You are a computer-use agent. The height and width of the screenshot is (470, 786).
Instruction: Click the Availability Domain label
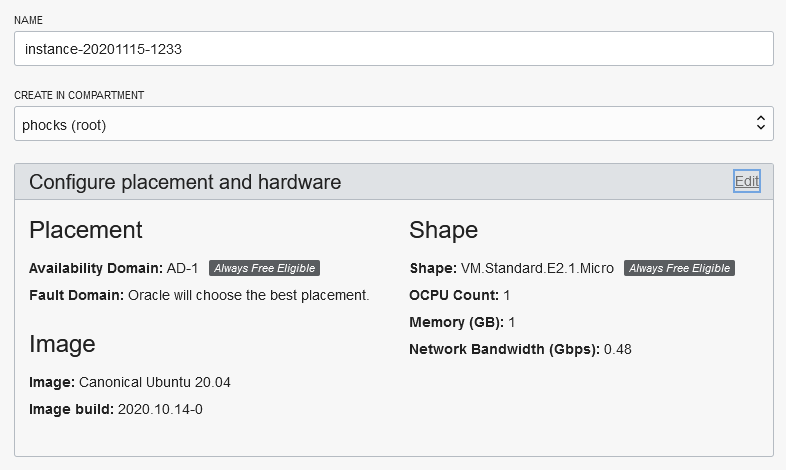pos(95,268)
